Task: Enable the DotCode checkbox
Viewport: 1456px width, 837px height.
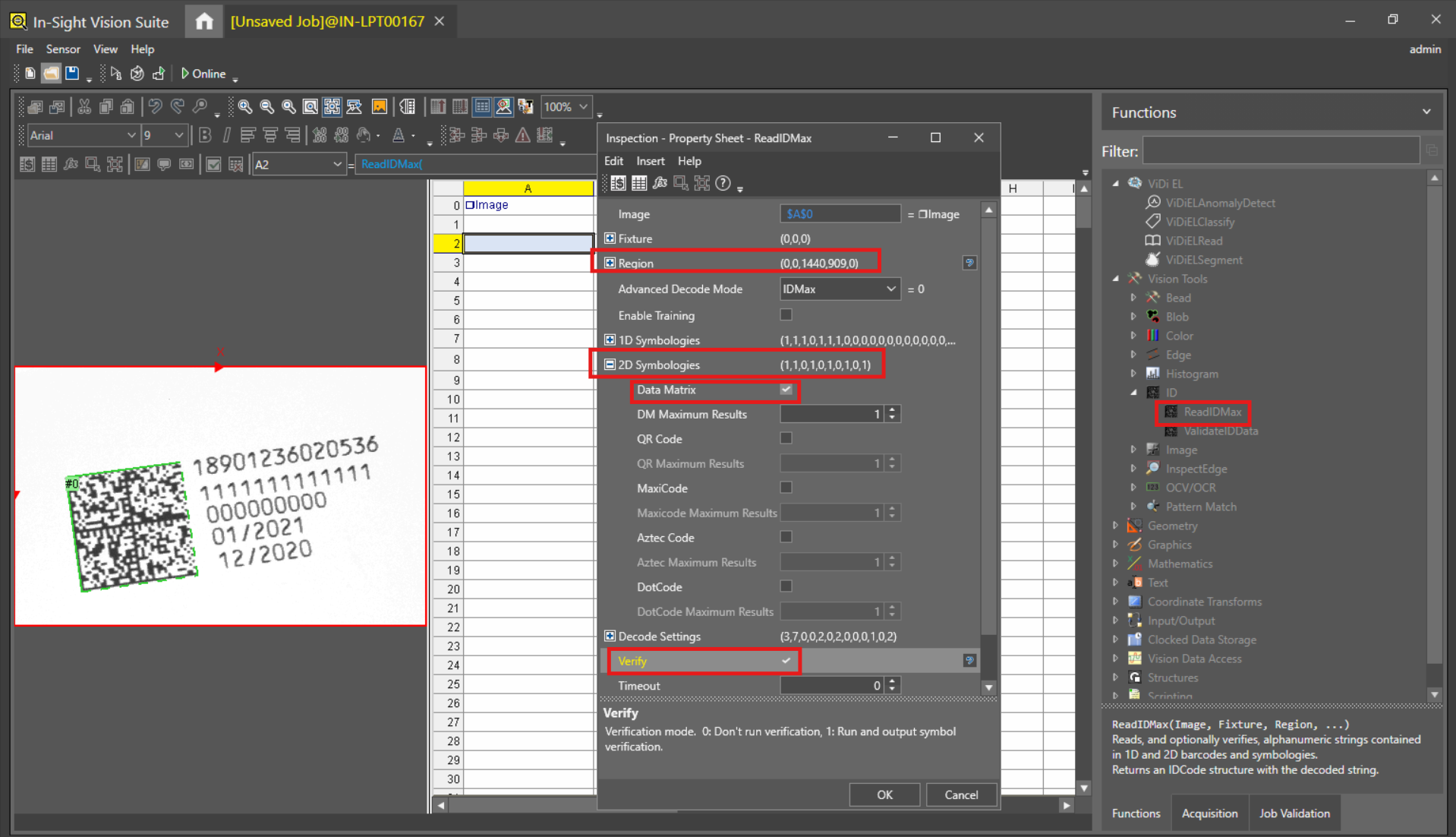Action: click(x=786, y=586)
